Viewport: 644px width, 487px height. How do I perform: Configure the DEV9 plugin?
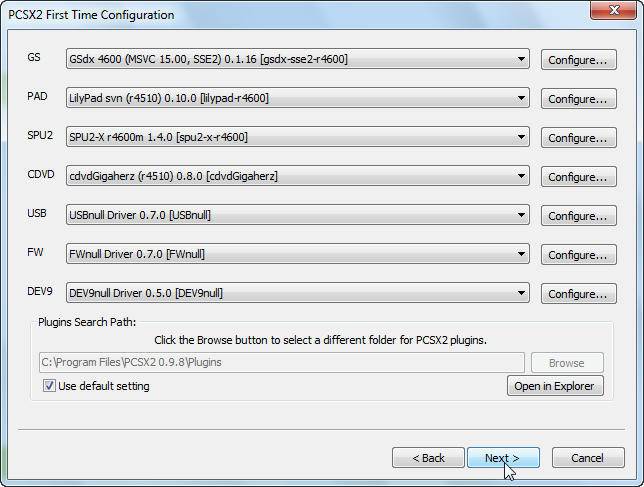(x=578, y=294)
